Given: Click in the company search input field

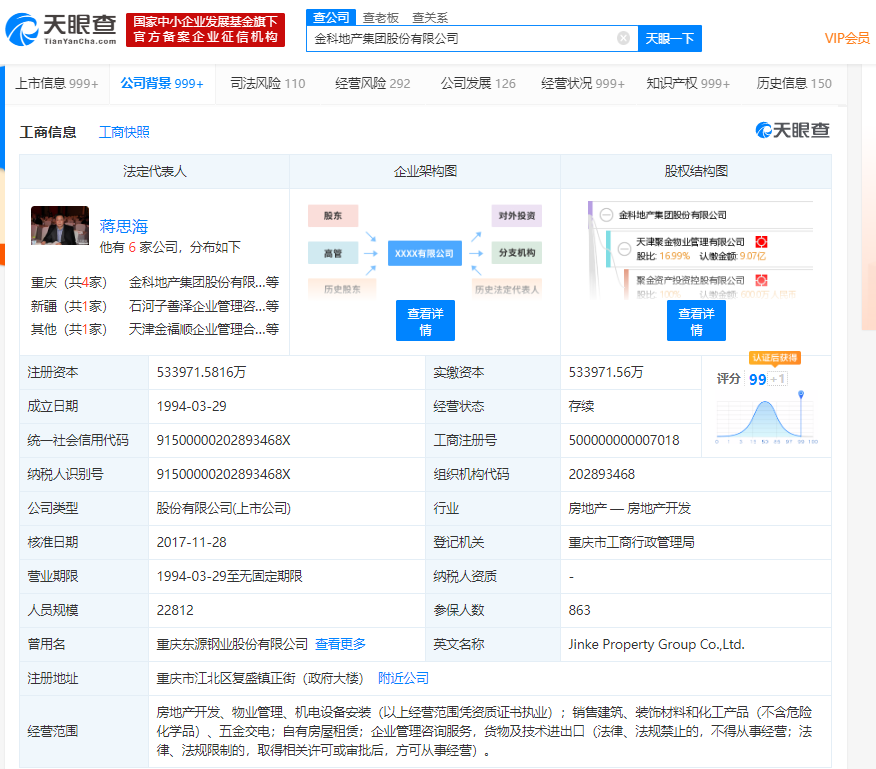Looking at the screenshot, I should [x=460, y=39].
